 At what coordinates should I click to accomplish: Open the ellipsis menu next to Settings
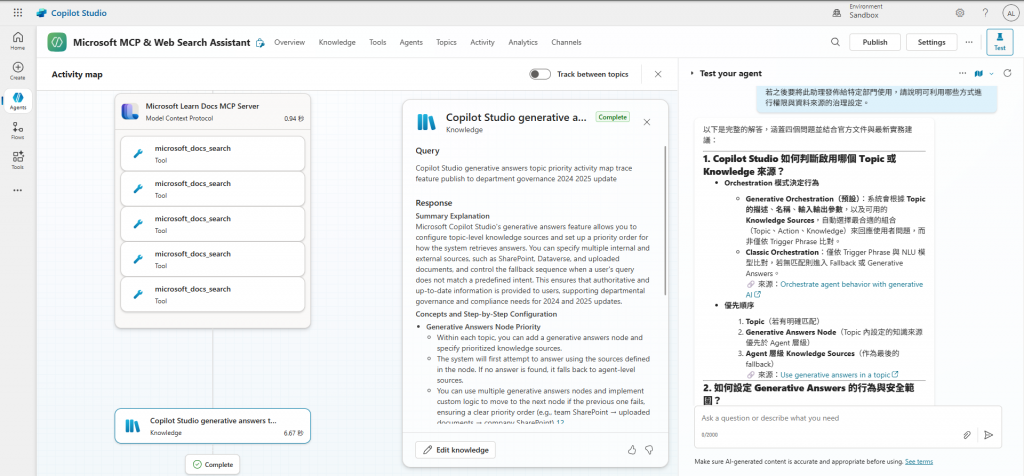[x=968, y=42]
